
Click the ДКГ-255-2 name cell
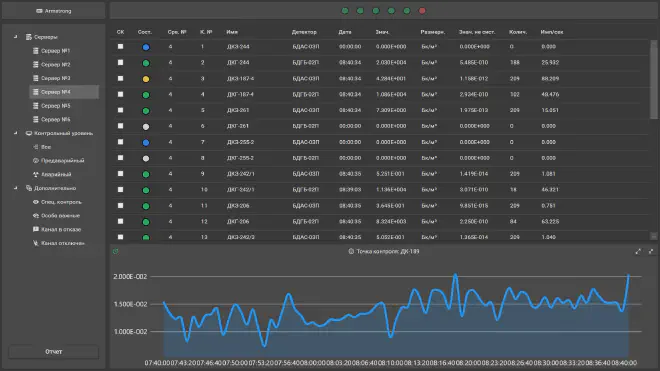click(x=240, y=158)
